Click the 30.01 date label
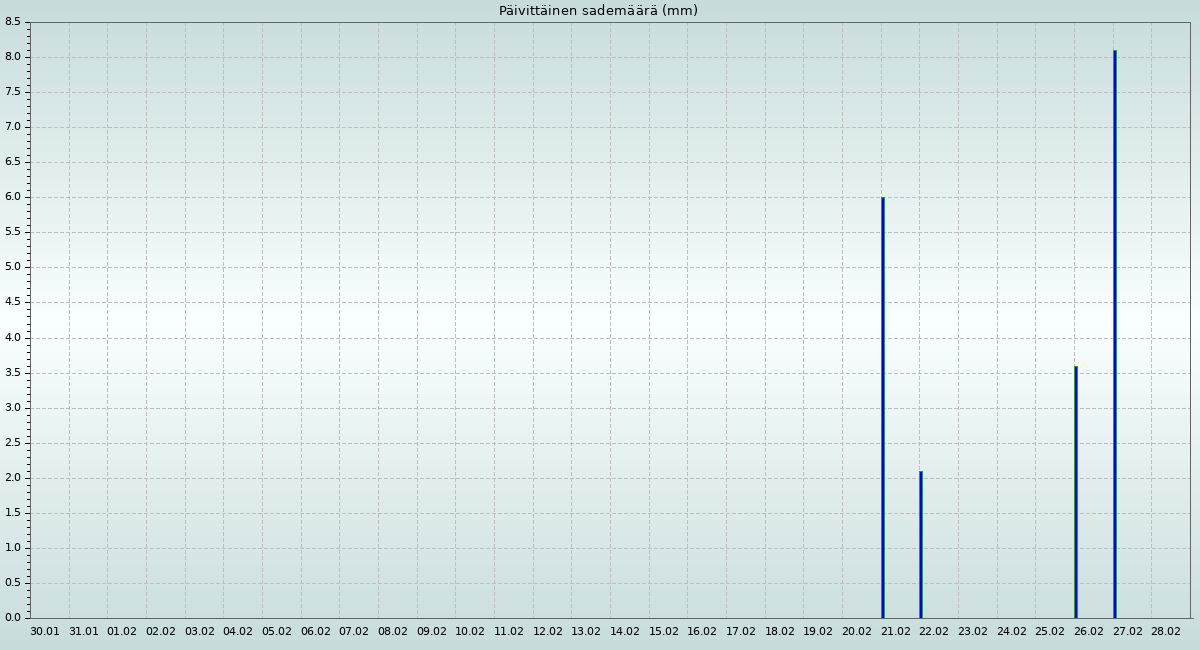The image size is (1200, 650). (x=45, y=632)
